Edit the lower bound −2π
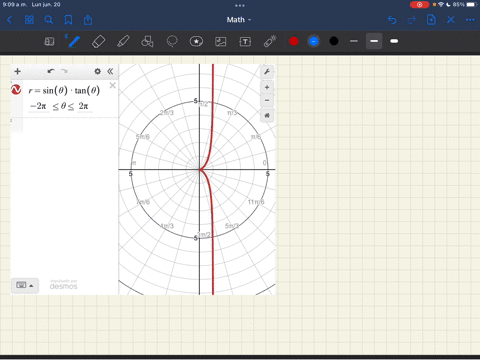The image size is (480, 360). [x=38, y=106]
